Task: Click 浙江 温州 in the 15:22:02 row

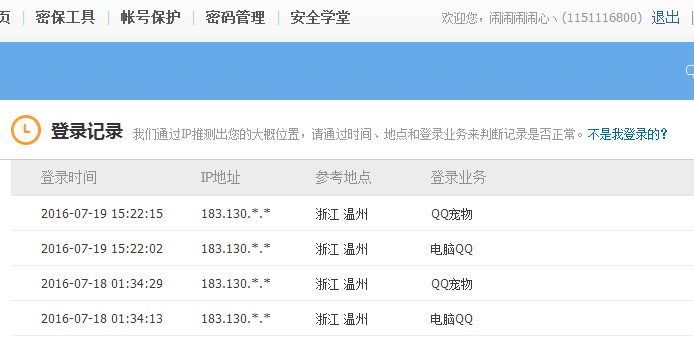Action: (341, 249)
